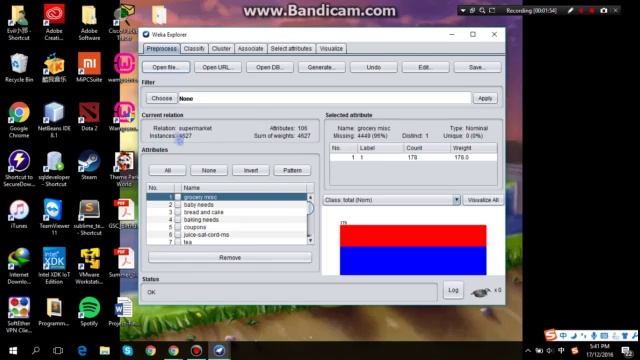This screenshot has width=640, height=360.
Task: Click the Apply filter button
Action: click(x=485, y=98)
